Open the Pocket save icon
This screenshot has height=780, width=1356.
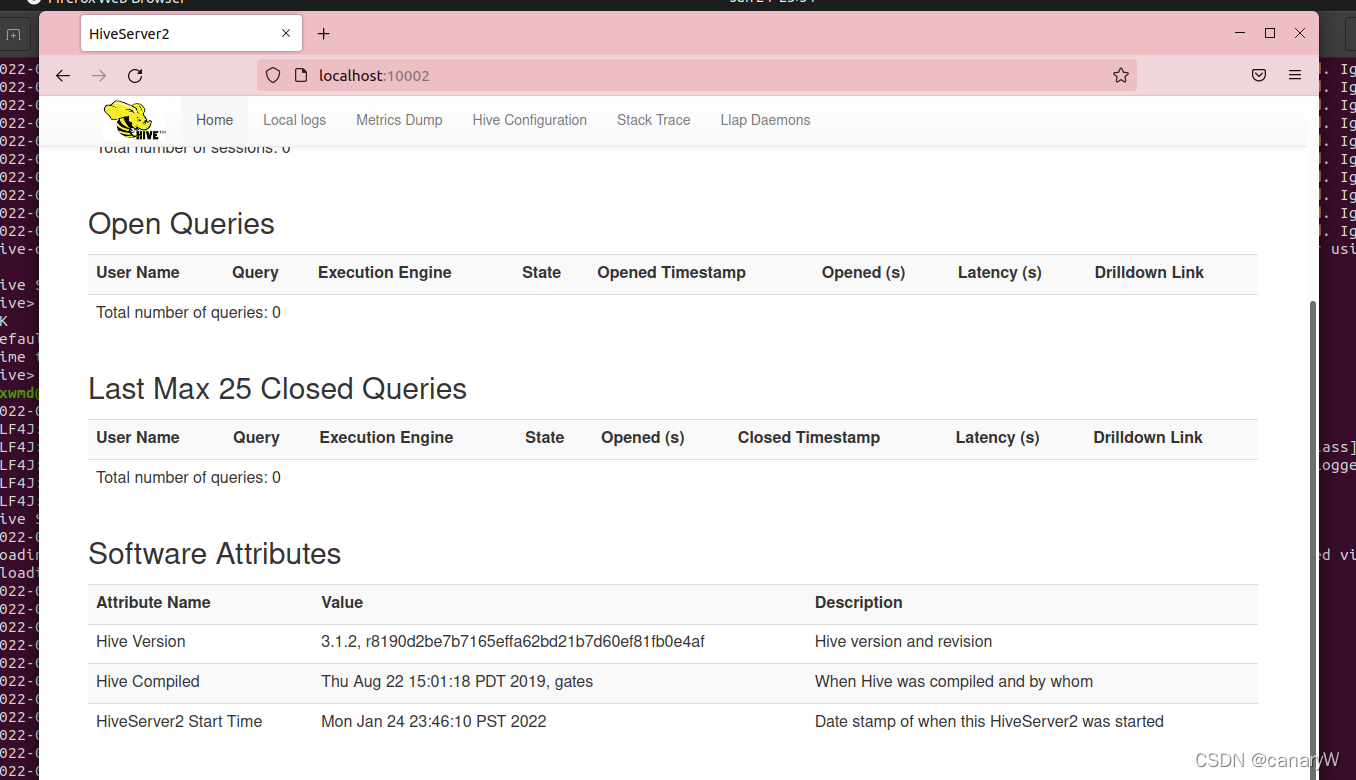pos(1260,75)
